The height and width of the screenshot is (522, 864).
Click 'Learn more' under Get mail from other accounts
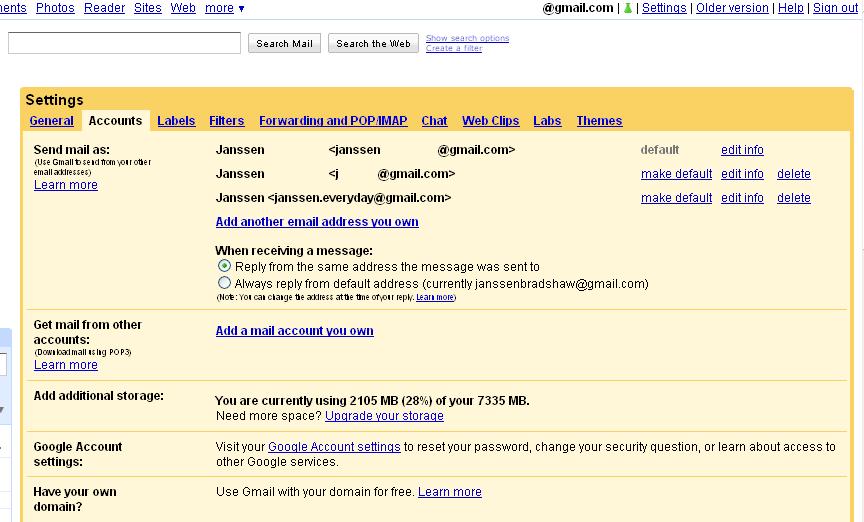(x=66, y=365)
